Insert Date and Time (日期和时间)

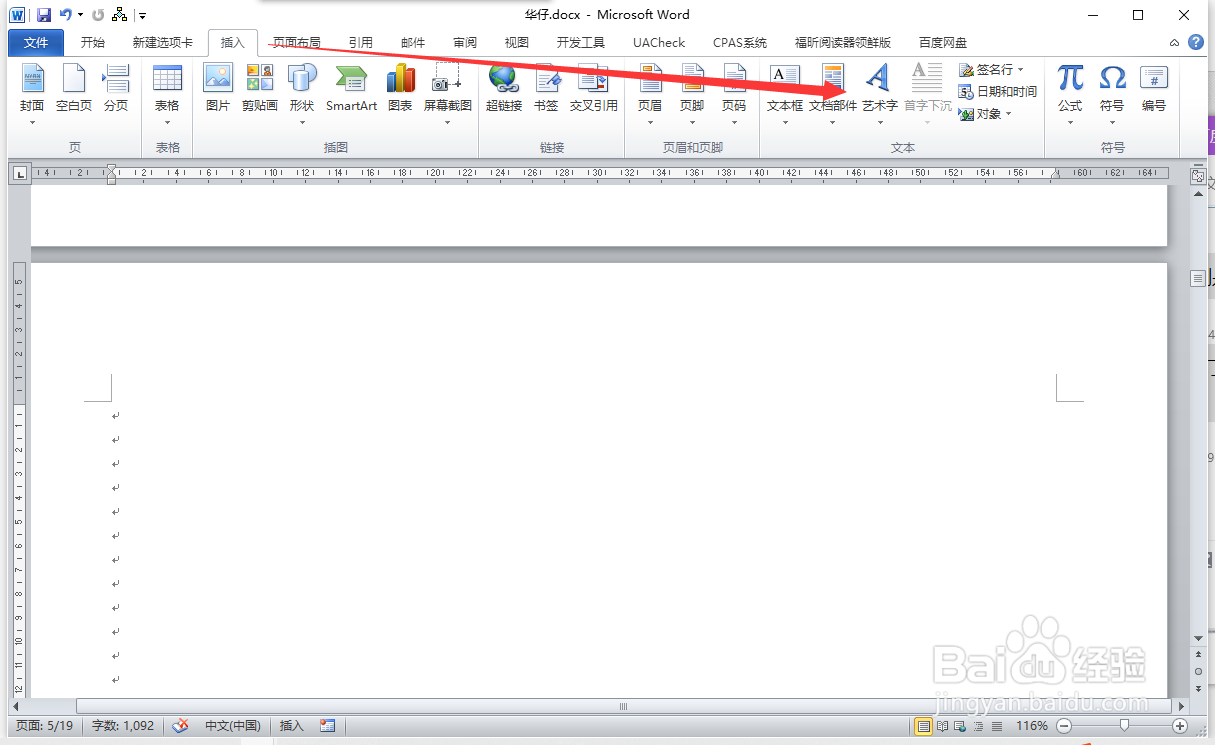click(997, 92)
